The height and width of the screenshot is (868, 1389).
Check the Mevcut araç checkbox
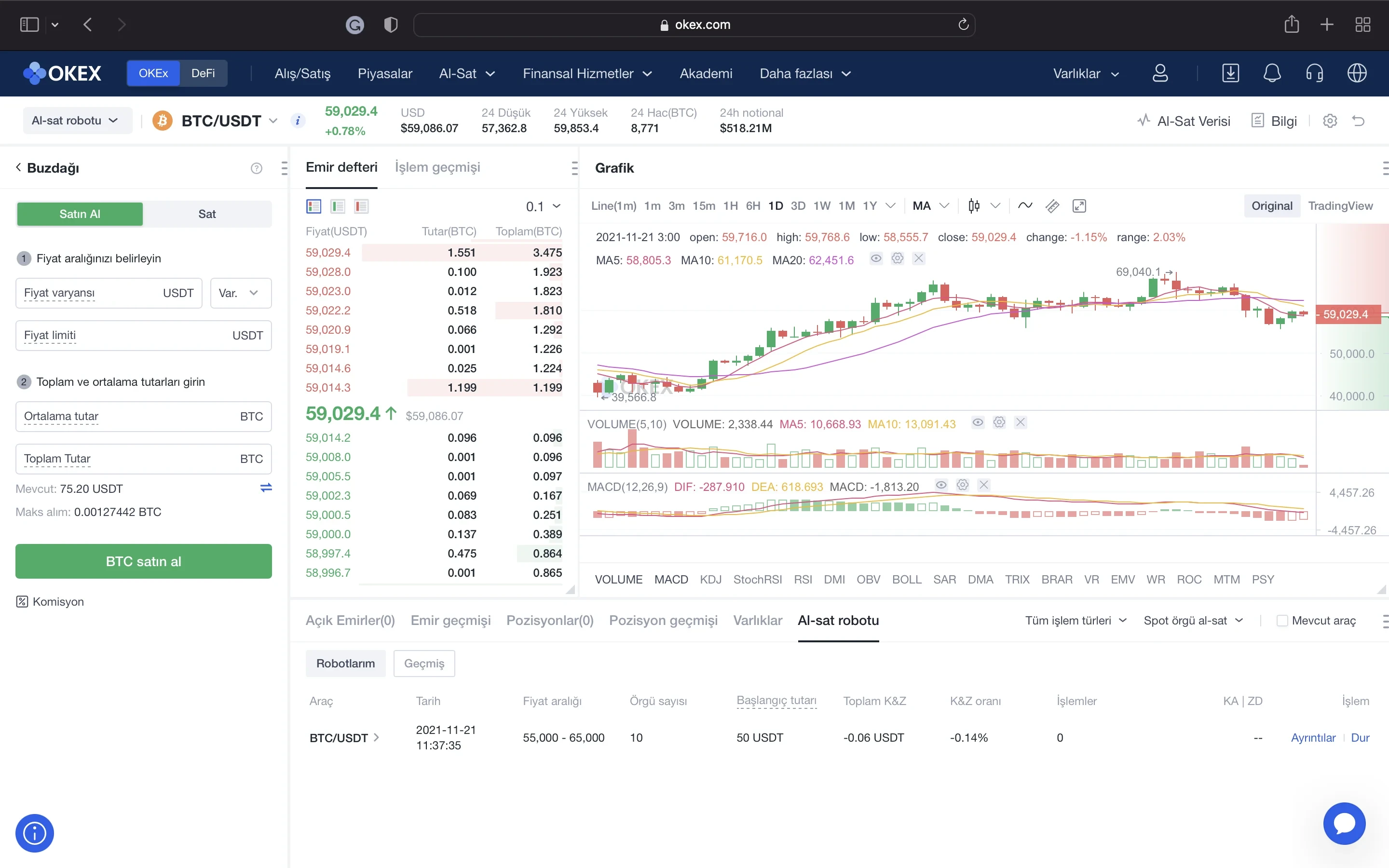click(x=1281, y=621)
